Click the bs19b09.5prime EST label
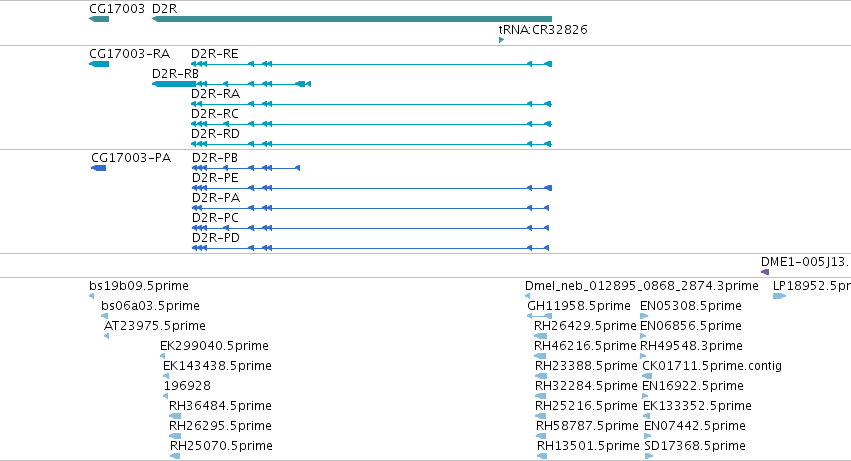 point(139,286)
